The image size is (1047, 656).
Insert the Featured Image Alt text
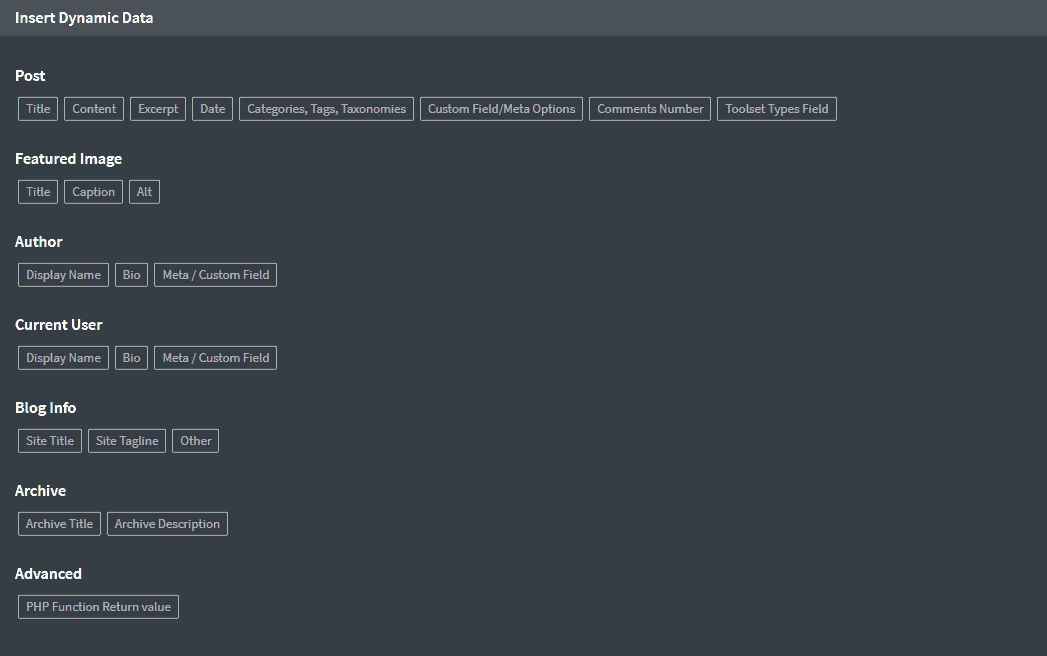[144, 191]
